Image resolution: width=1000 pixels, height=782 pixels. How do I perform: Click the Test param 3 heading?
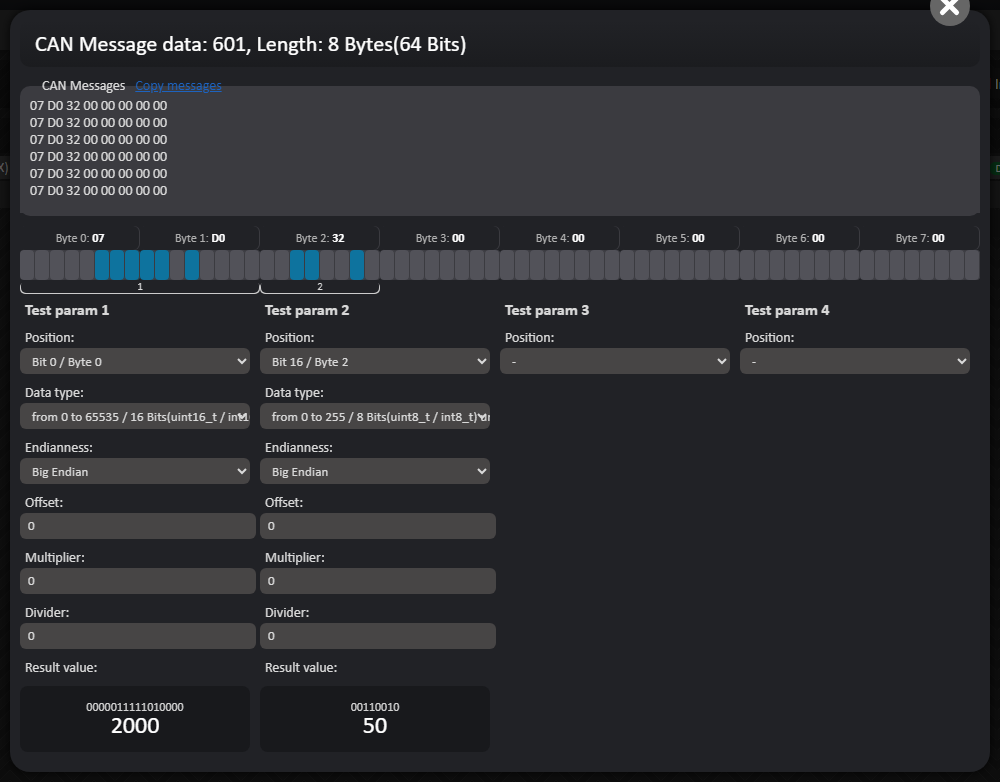[547, 310]
